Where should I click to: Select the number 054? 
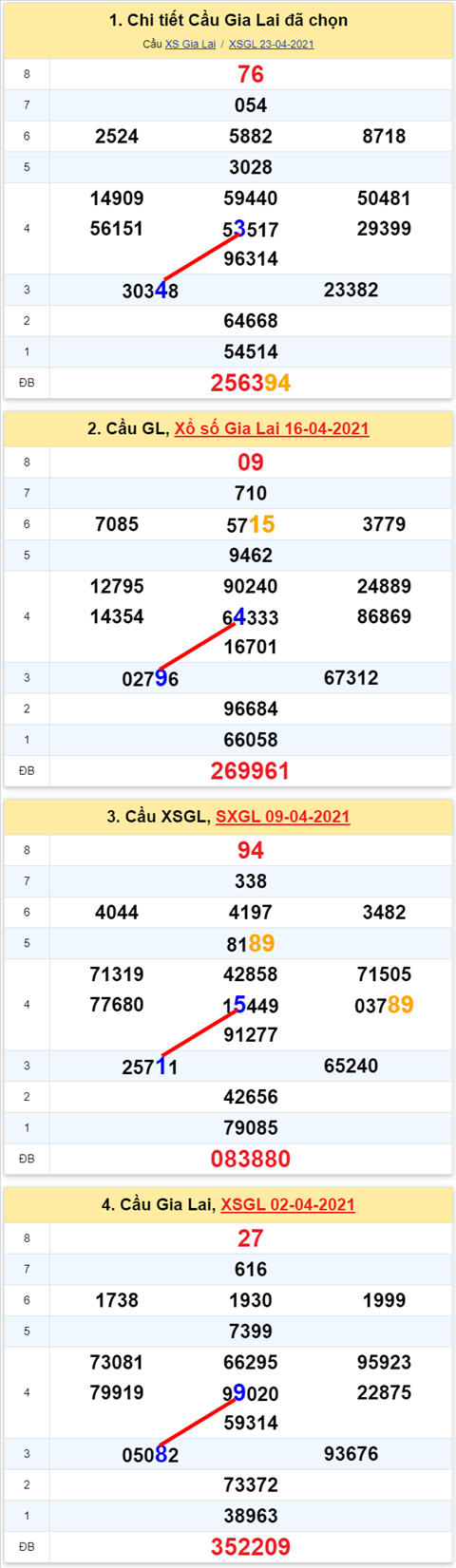tap(251, 105)
